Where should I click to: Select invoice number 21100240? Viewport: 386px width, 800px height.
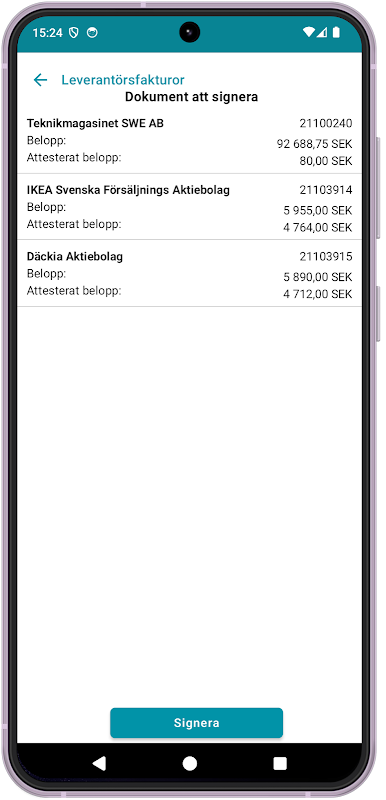[x=326, y=123]
